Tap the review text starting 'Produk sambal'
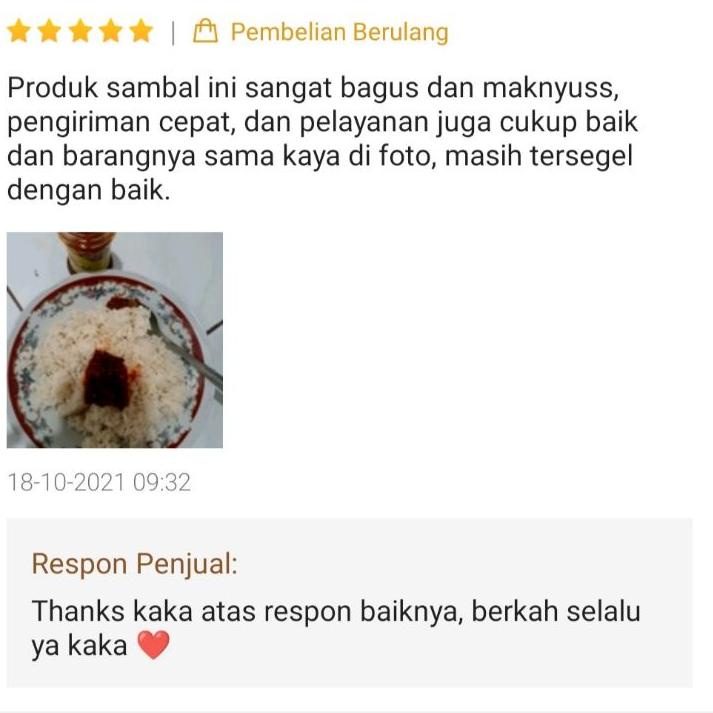 322,138
